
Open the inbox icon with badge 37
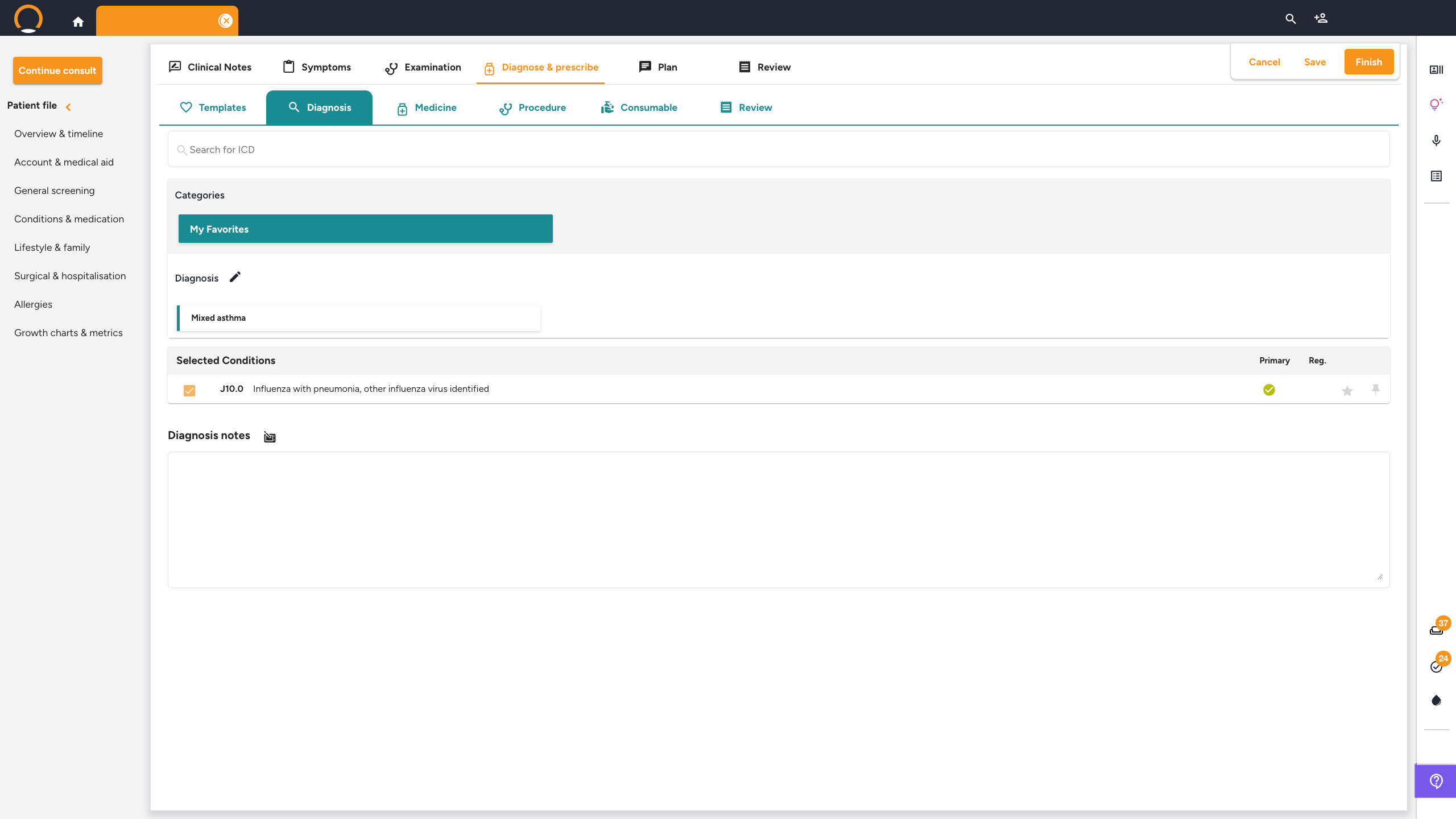[1436, 630]
